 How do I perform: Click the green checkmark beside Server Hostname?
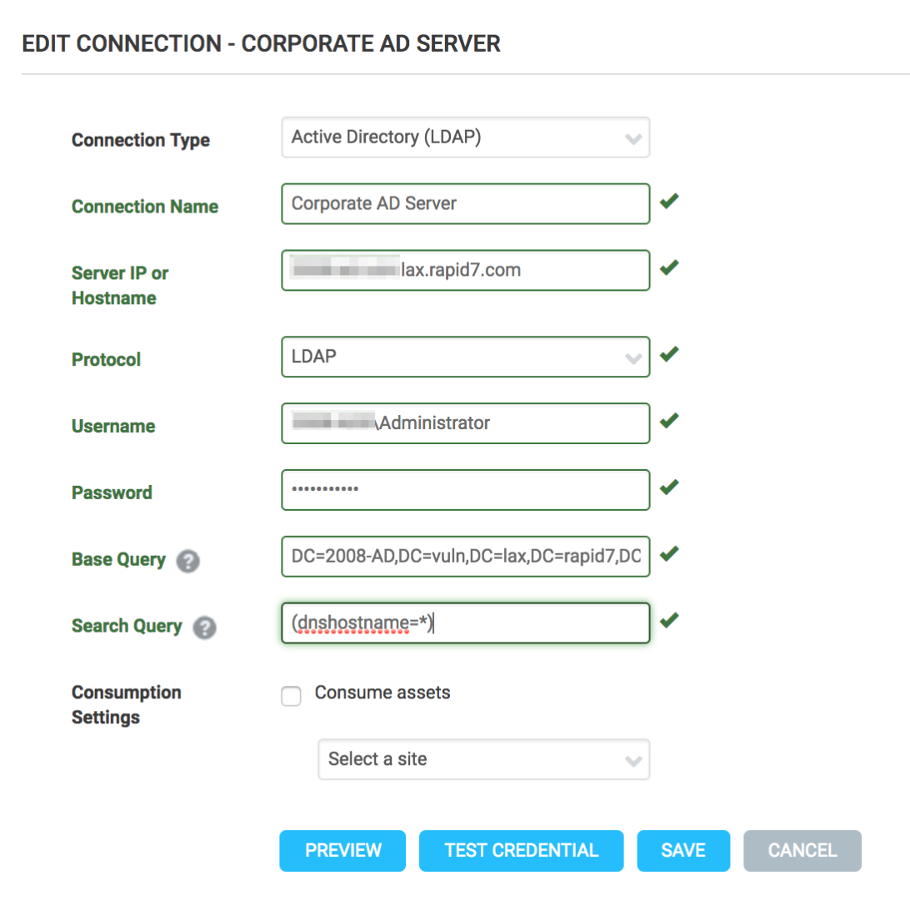tap(669, 268)
